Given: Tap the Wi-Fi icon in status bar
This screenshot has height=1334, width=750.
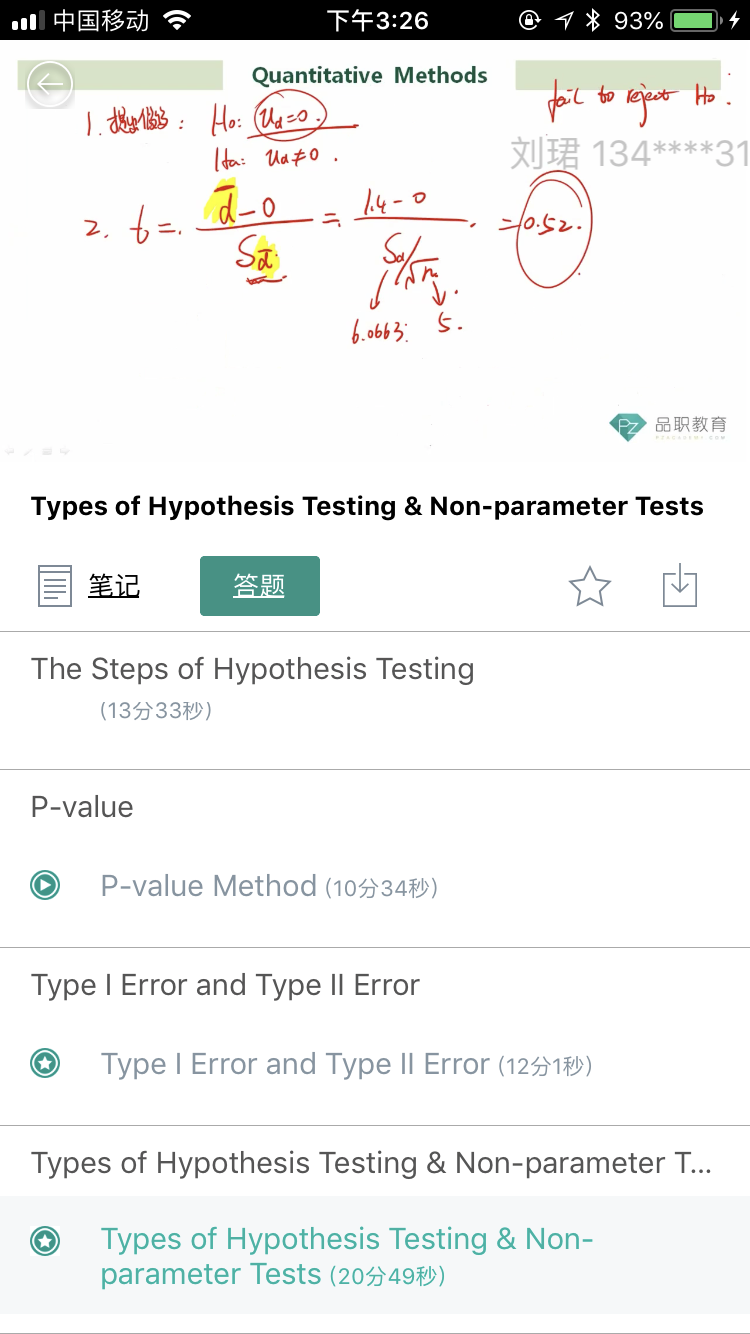Looking at the screenshot, I should [177, 20].
